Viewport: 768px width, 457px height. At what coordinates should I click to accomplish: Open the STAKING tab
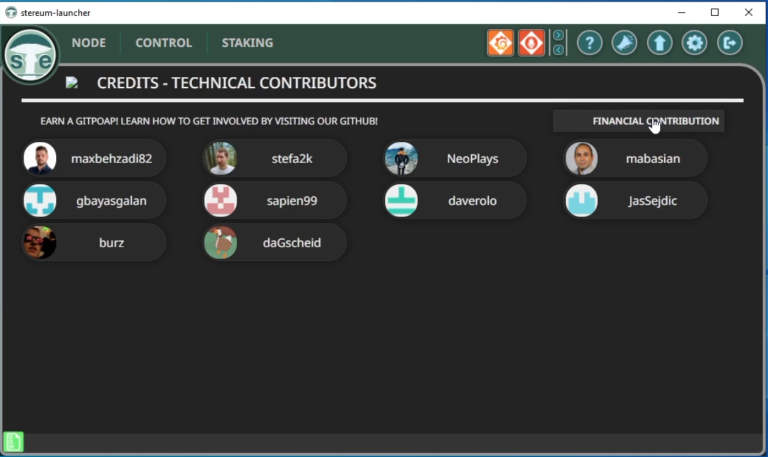(x=247, y=43)
